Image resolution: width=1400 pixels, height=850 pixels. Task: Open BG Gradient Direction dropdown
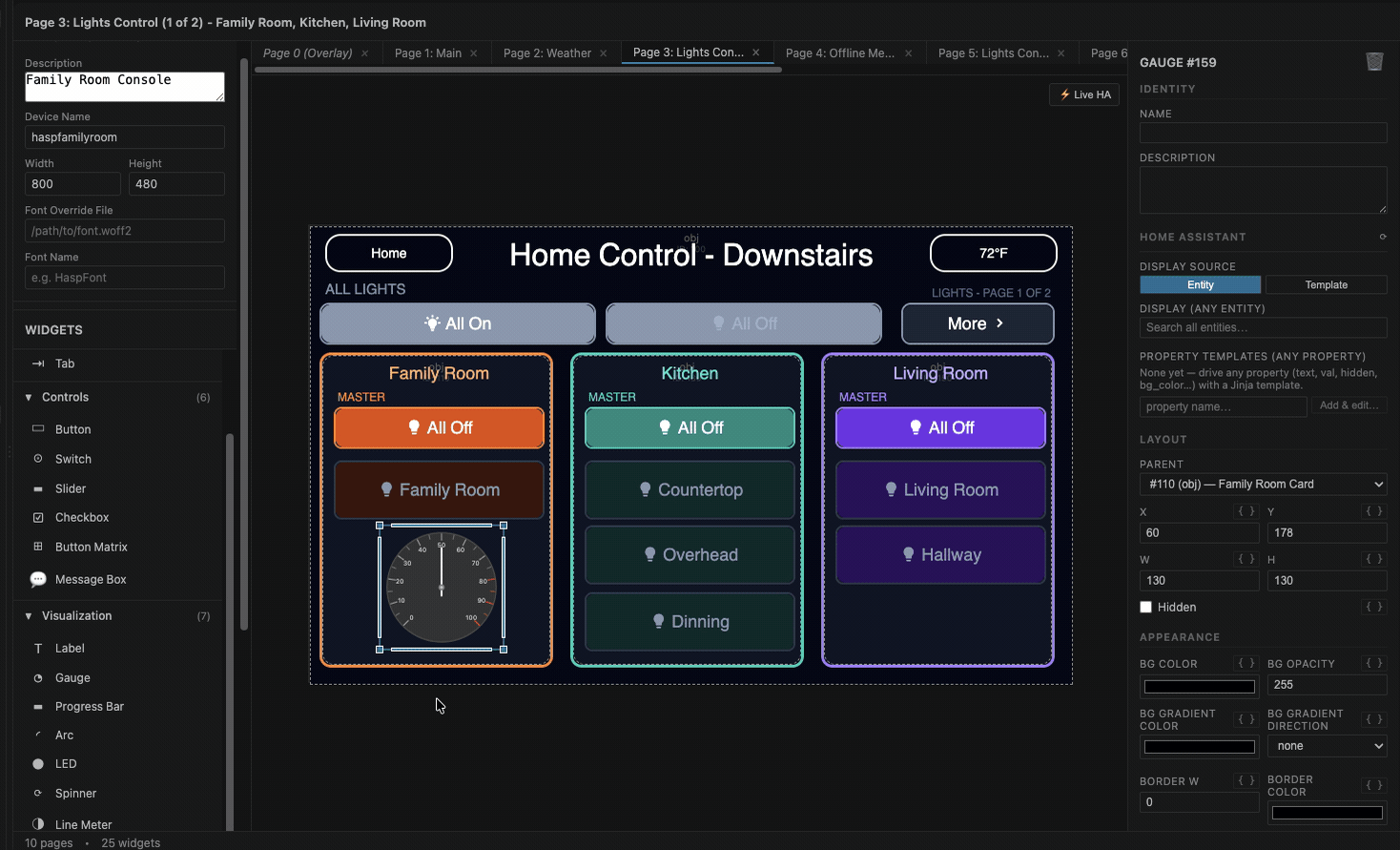[1328, 746]
